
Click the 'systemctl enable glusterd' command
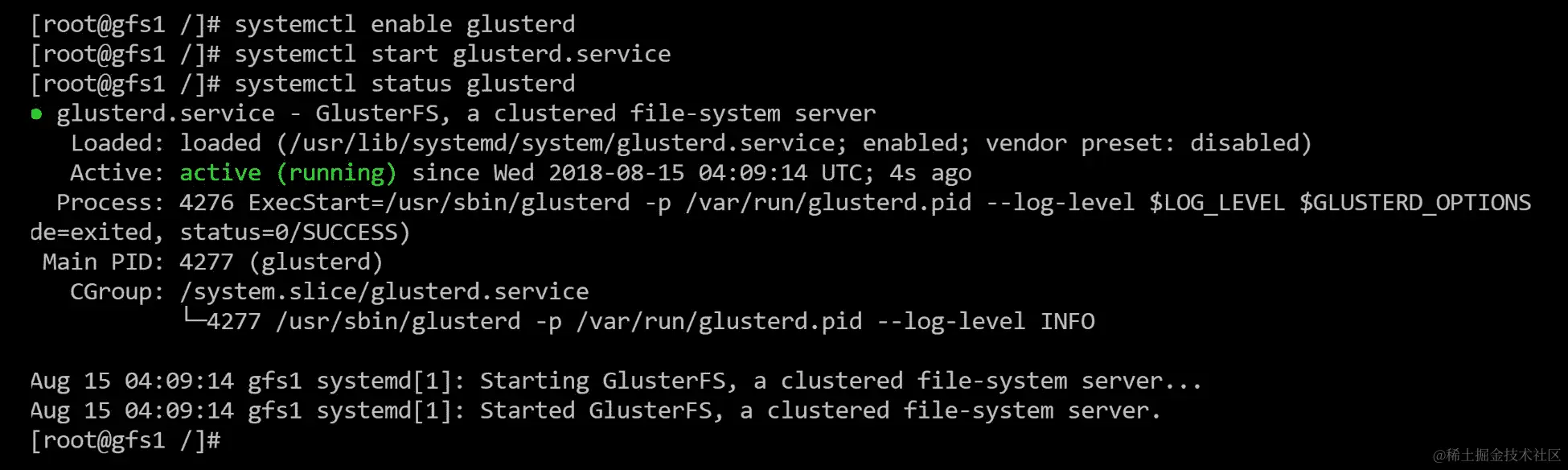click(404, 24)
